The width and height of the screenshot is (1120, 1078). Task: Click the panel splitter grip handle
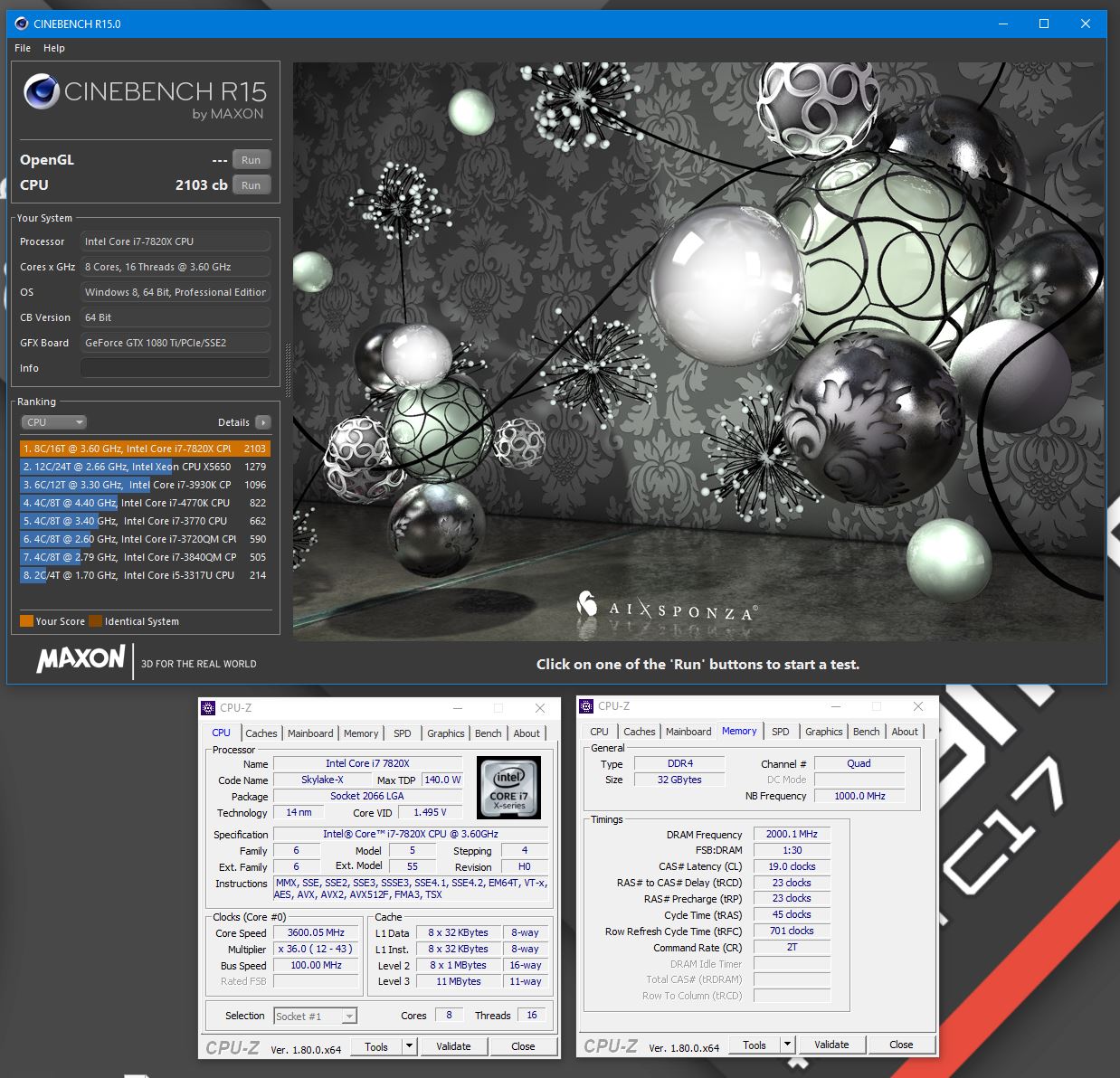tap(288, 369)
